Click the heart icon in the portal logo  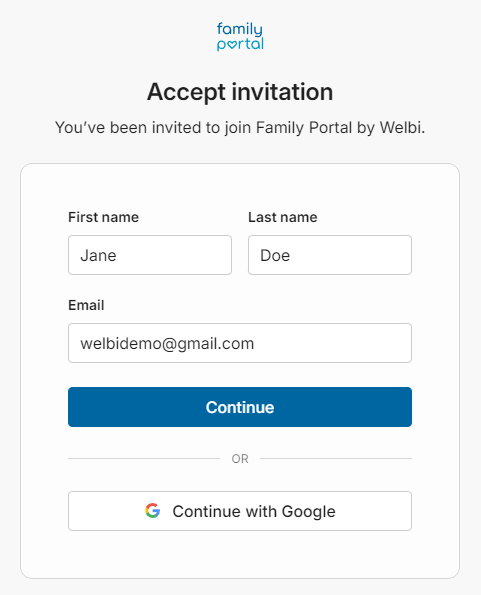point(231,46)
